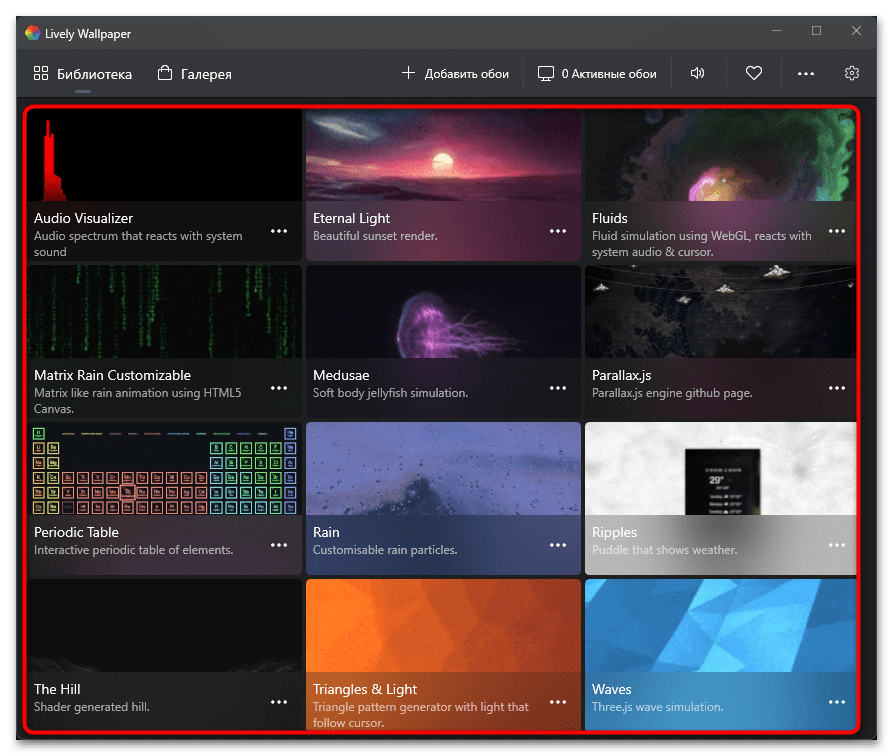Open the Активные обои panel

597,73
